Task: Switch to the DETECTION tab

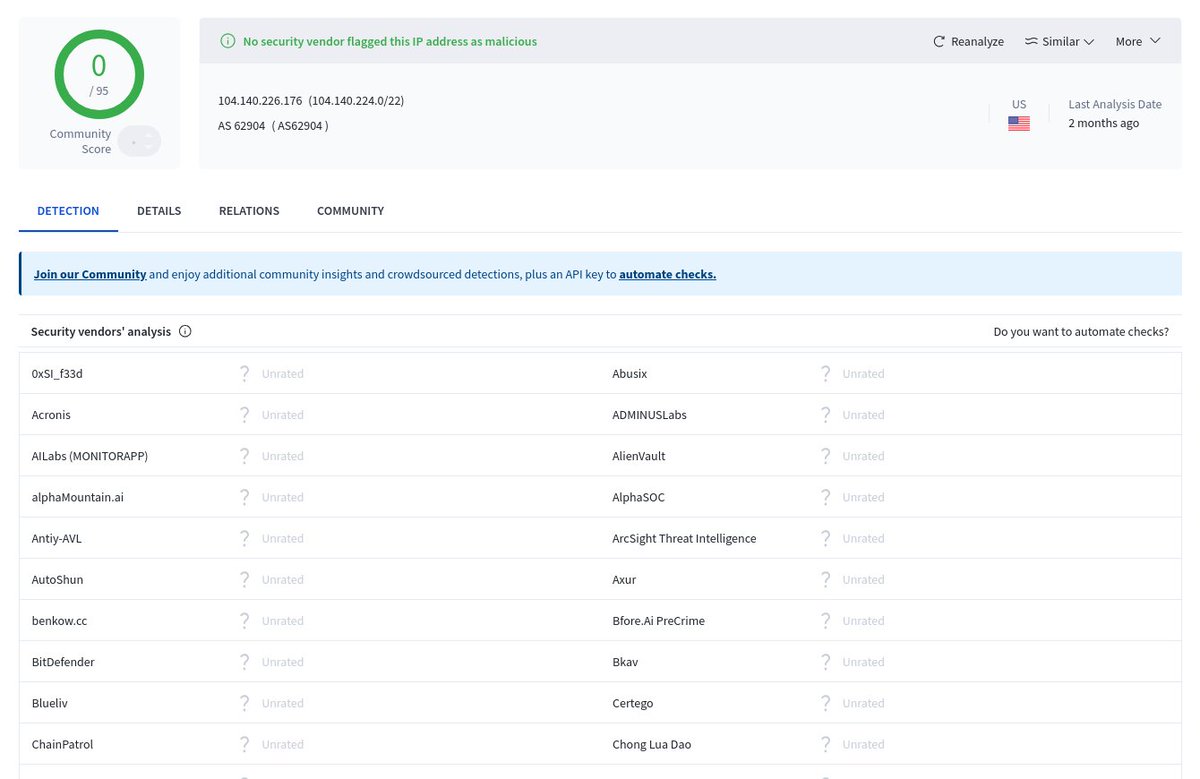Action: tap(68, 211)
